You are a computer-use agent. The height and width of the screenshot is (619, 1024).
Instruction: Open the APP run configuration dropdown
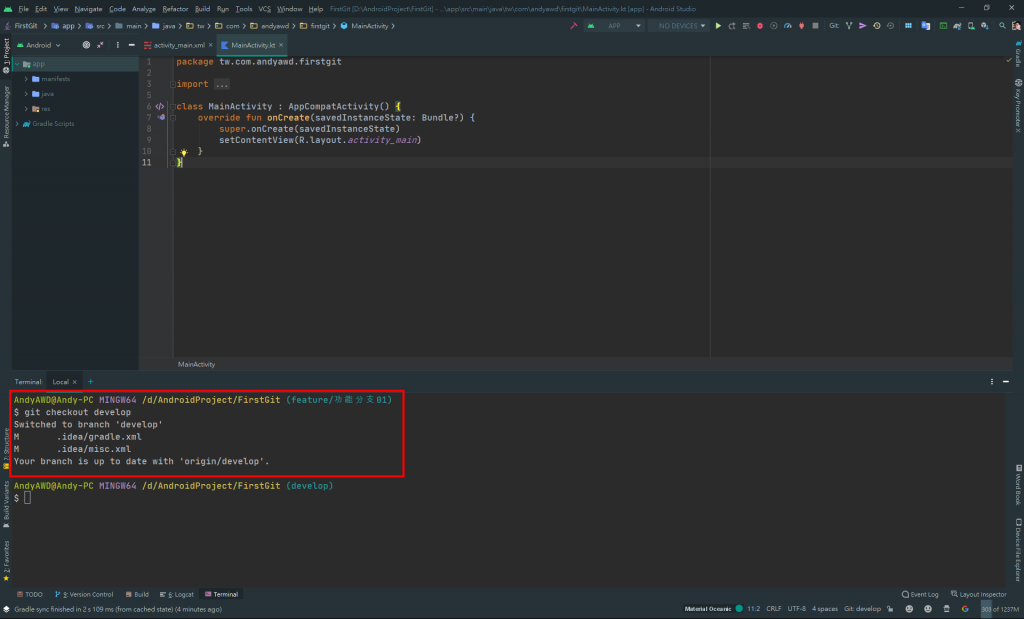[615, 26]
